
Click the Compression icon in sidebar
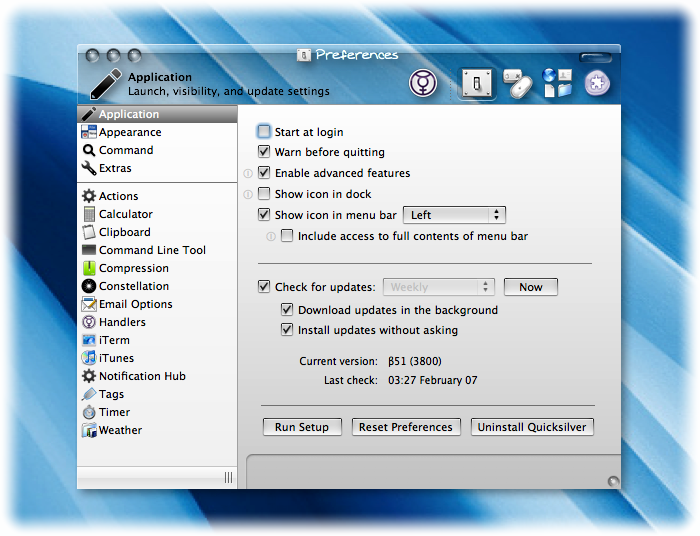[89, 268]
